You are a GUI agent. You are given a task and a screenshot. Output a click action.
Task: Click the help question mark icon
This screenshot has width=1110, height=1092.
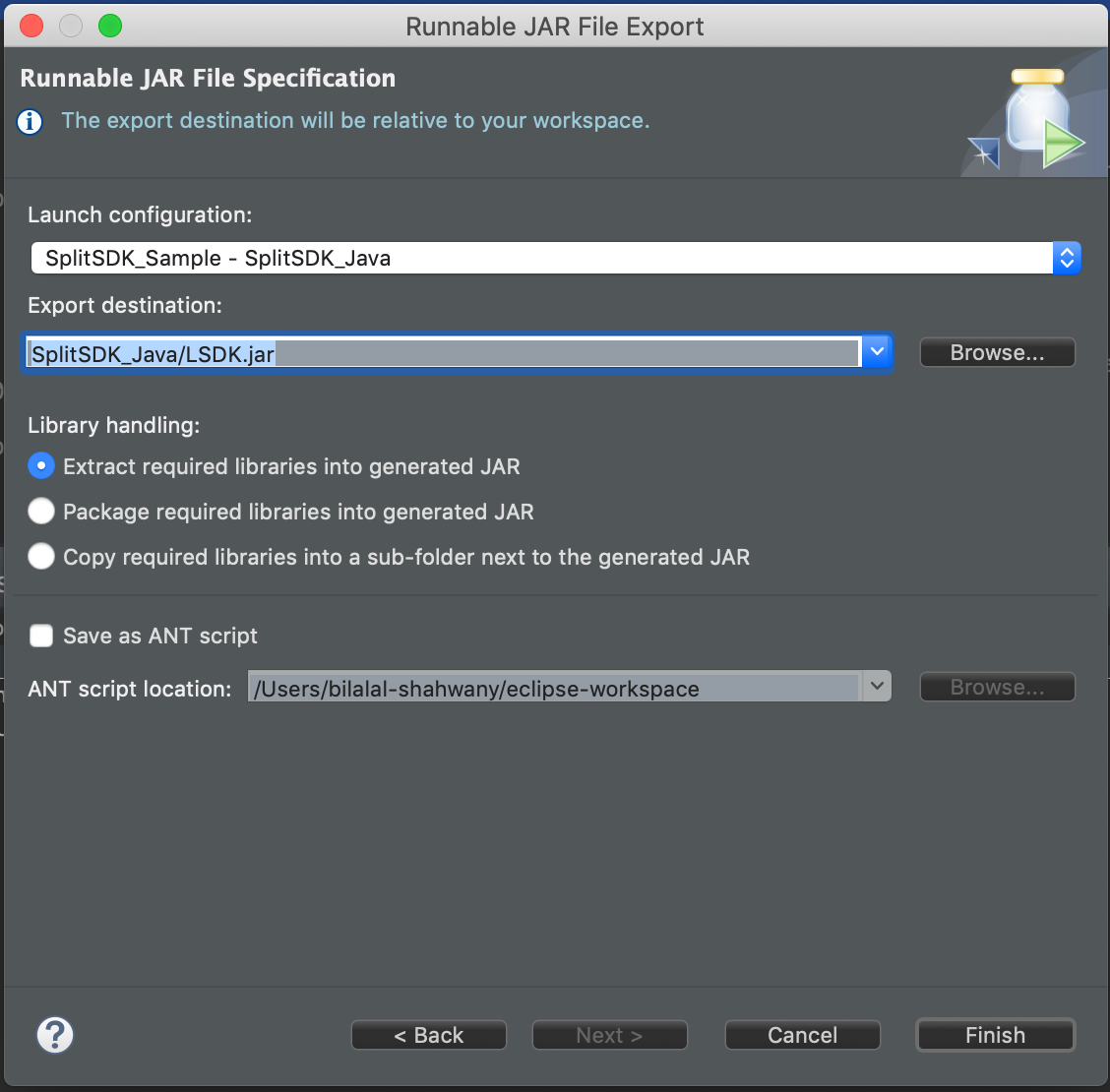pos(55,1034)
